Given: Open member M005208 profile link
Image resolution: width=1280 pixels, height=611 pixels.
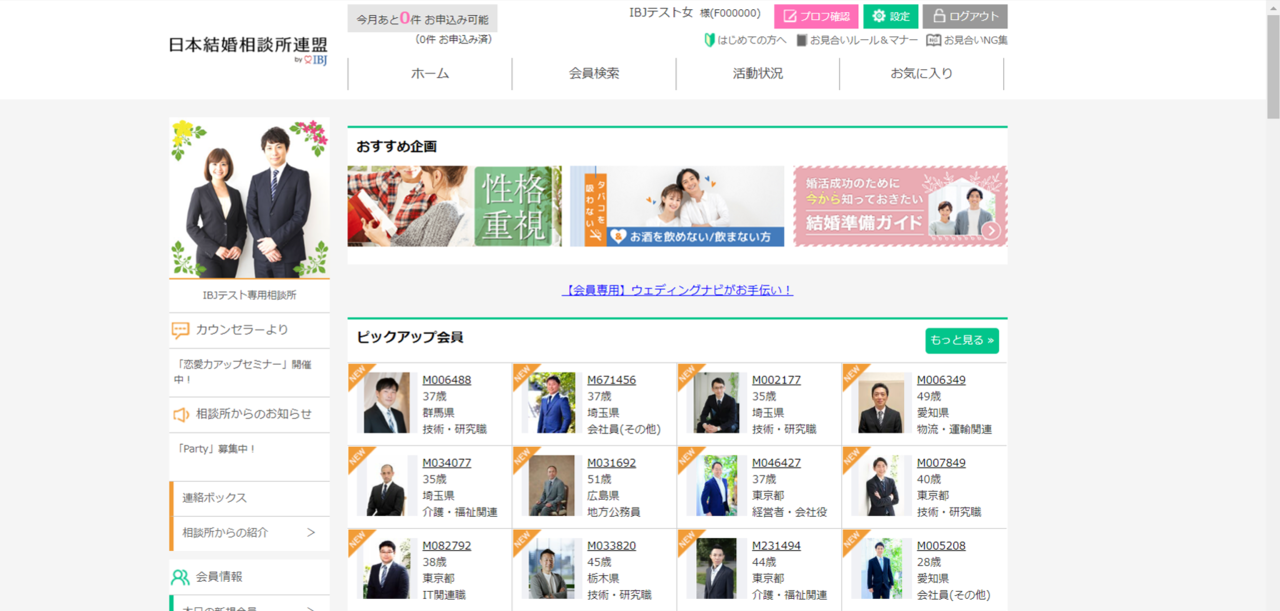Looking at the screenshot, I should (941, 546).
